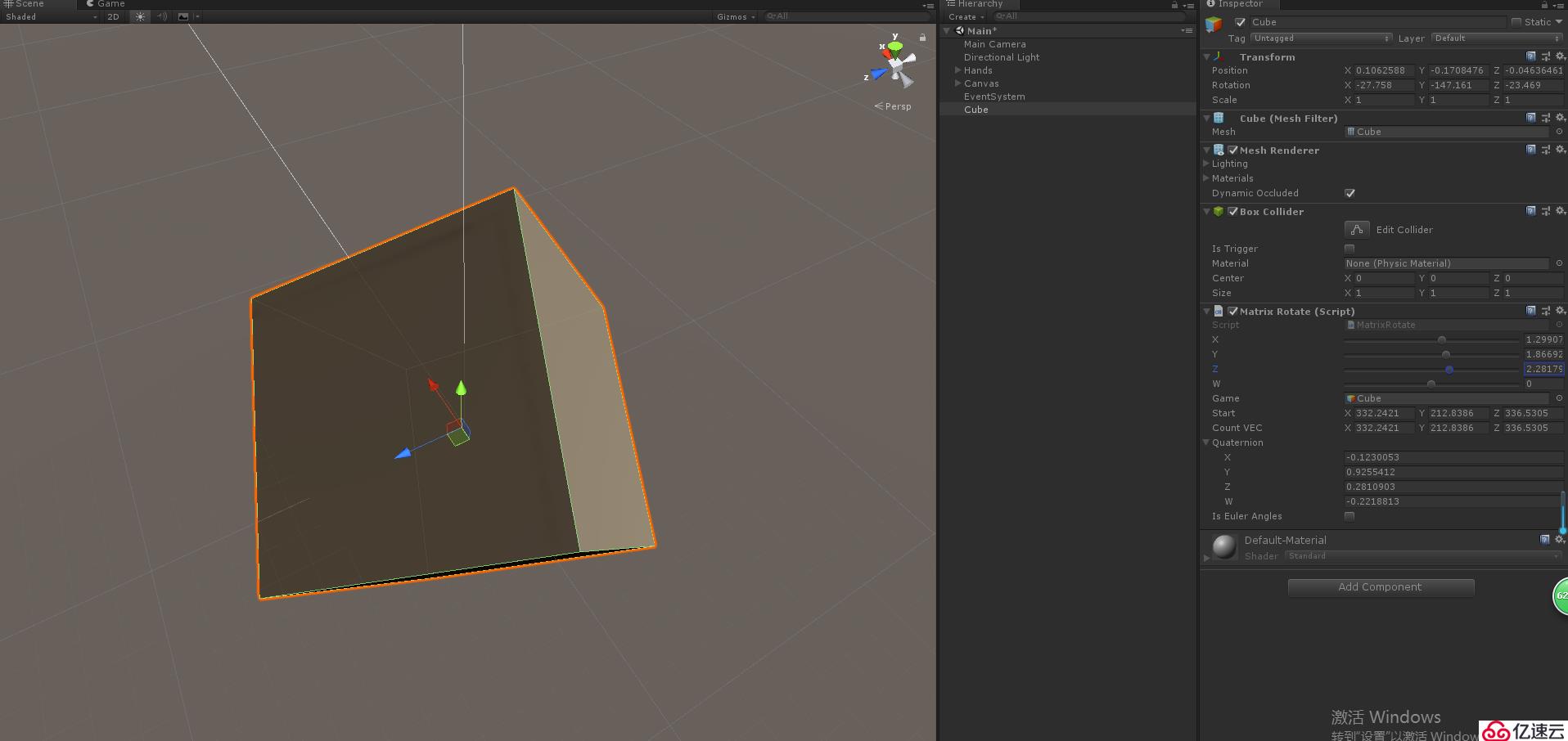Collapse the Main scene in Hierarchy
Screen dimensions: 1568x741
coord(947,31)
